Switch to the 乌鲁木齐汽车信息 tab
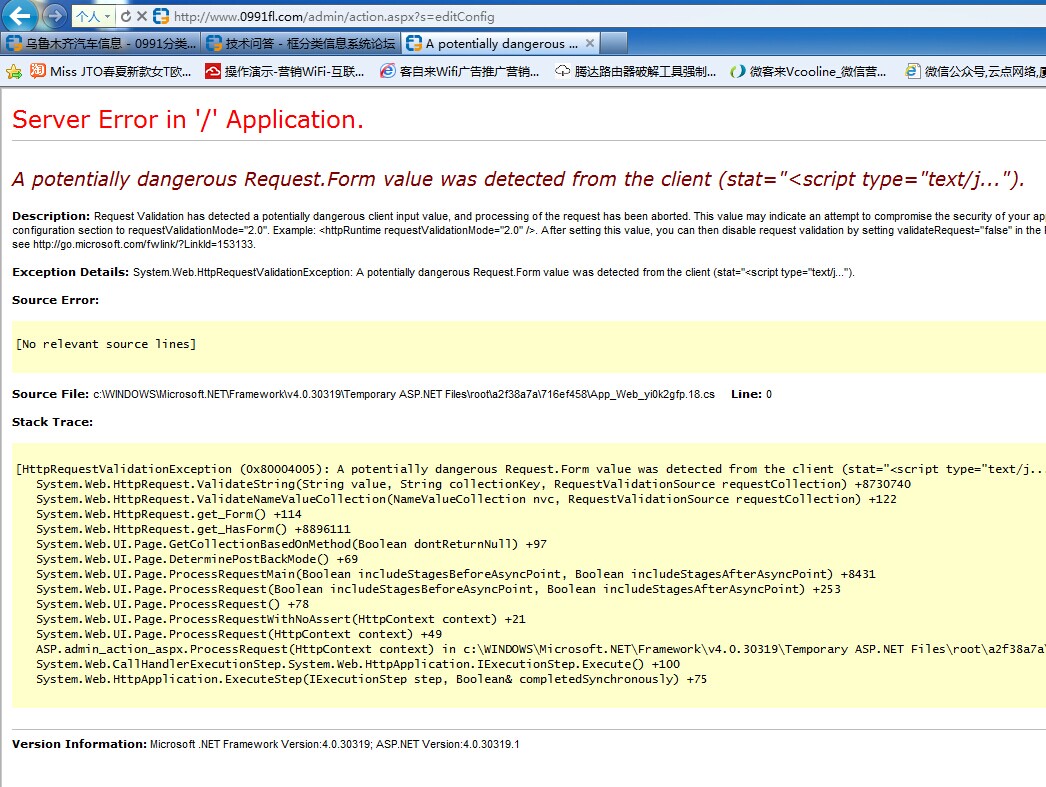The height and width of the screenshot is (787, 1046). click(x=100, y=43)
